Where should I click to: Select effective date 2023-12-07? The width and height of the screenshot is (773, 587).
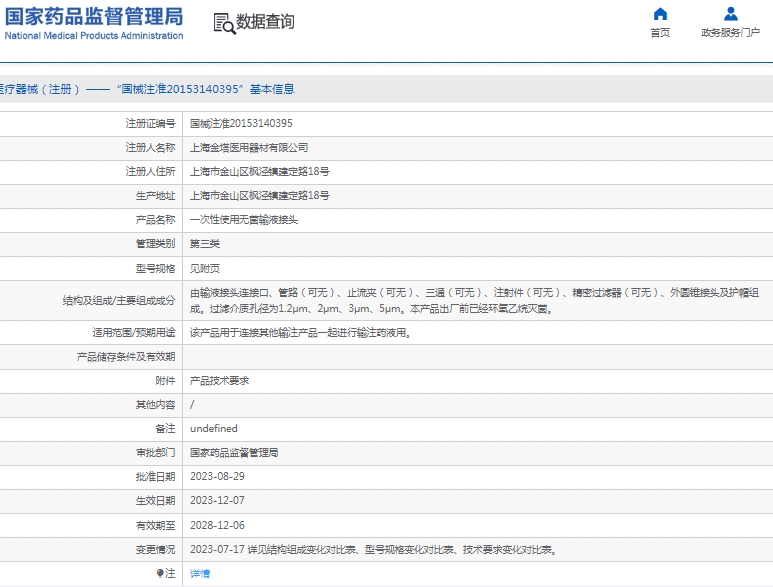click(217, 501)
